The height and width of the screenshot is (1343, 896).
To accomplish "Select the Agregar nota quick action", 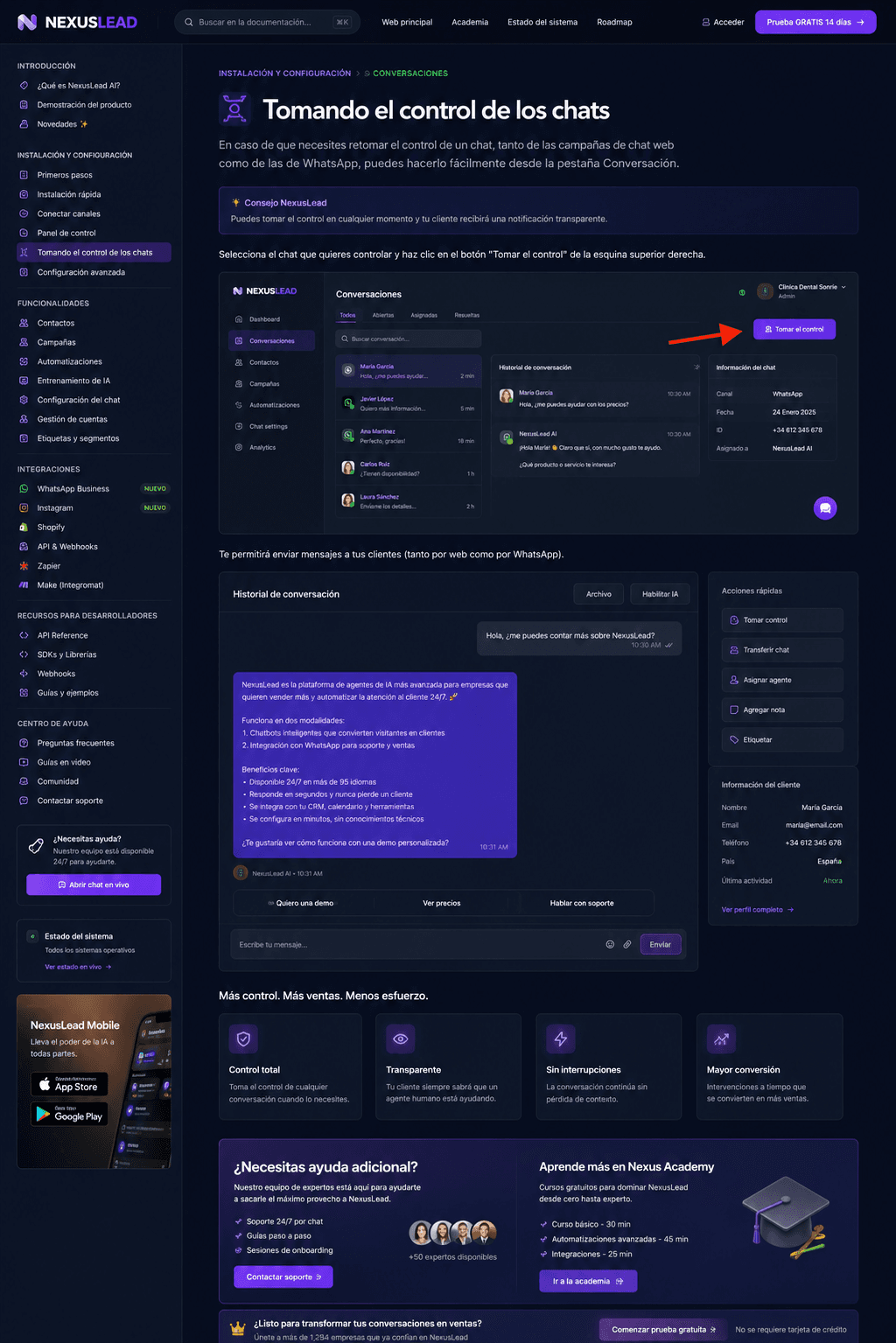I will click(x=782, y=710).
